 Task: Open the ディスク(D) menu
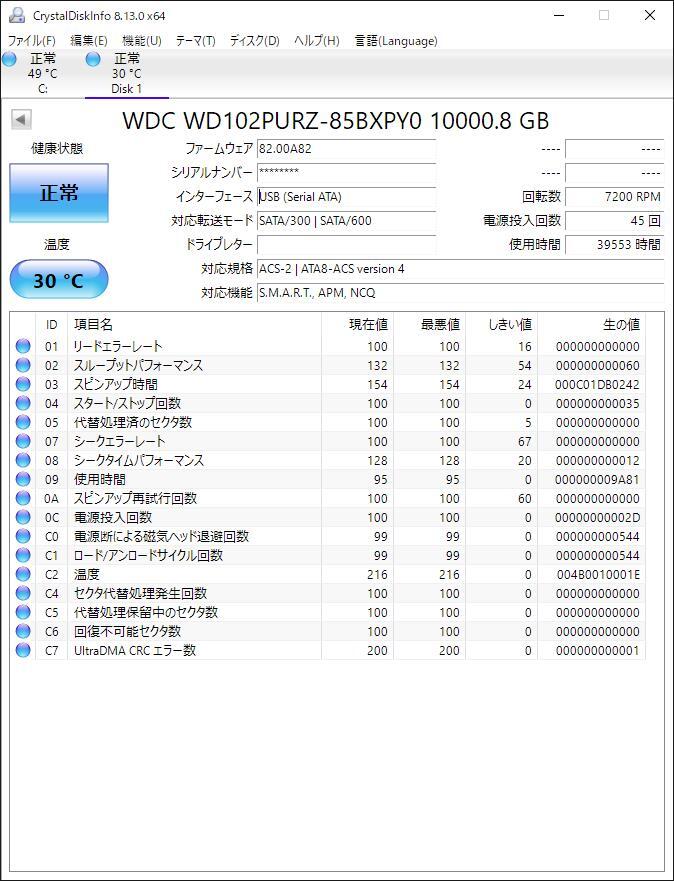point(254,40)
